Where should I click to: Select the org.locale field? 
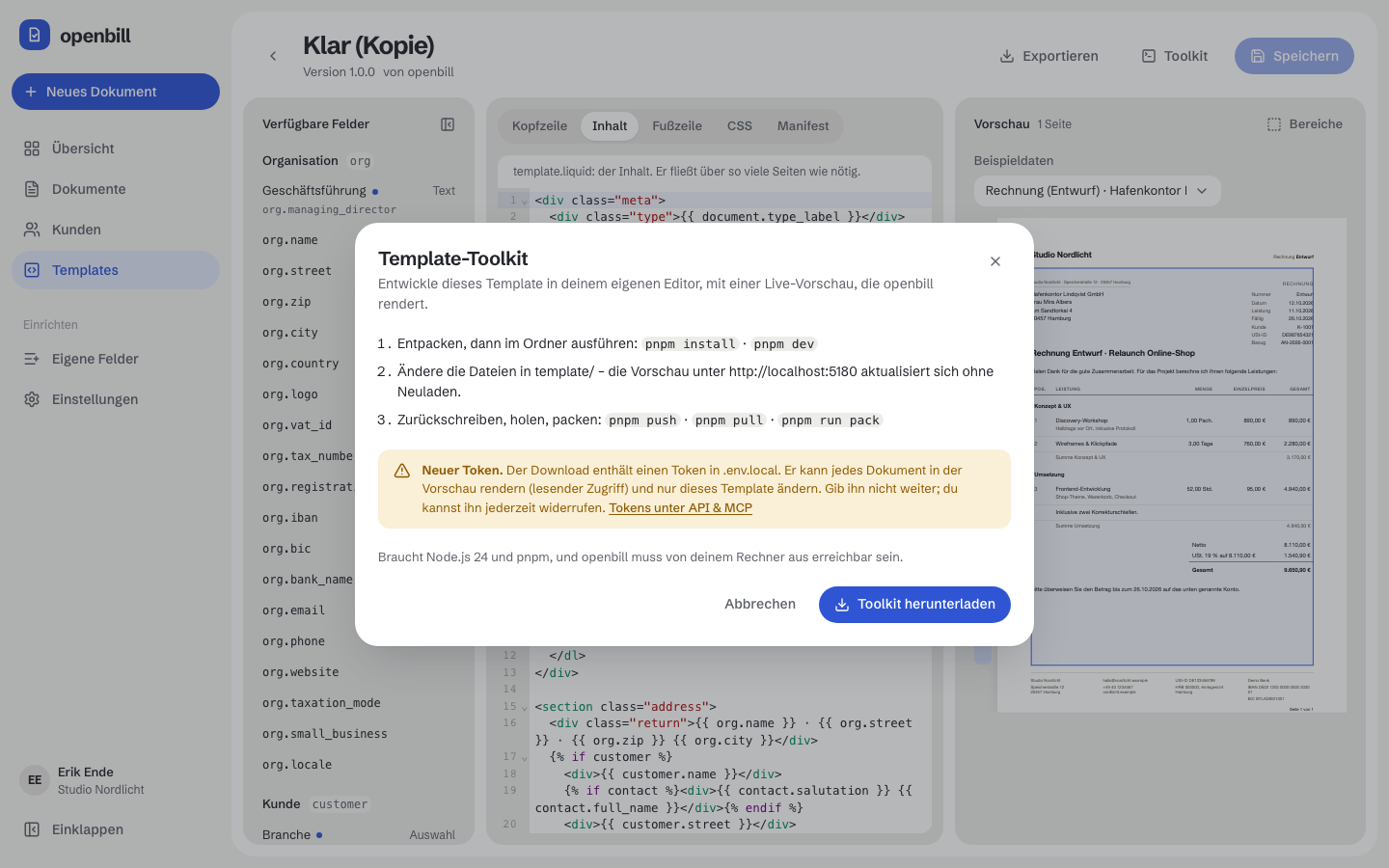(297, 765)
